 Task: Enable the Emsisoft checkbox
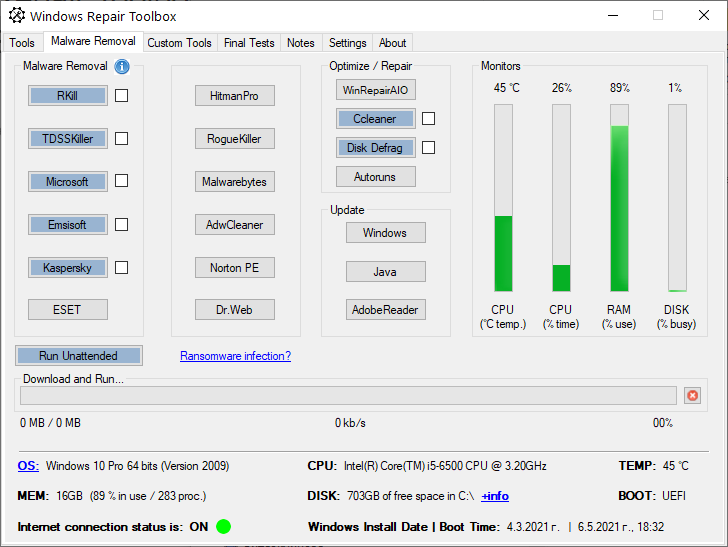122,224
